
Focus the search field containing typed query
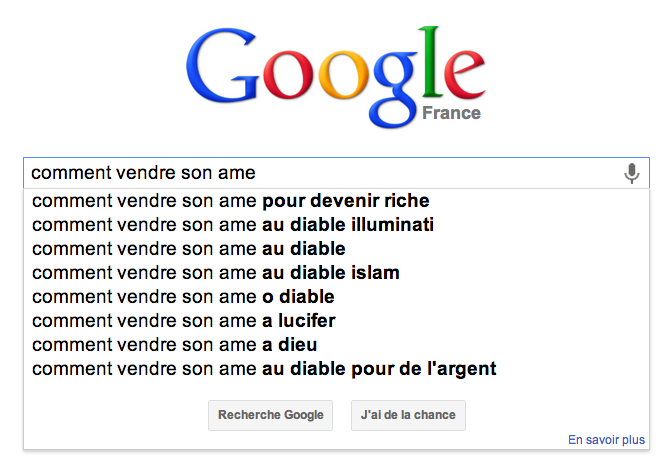pyautogui.click(x=336, y=173)
